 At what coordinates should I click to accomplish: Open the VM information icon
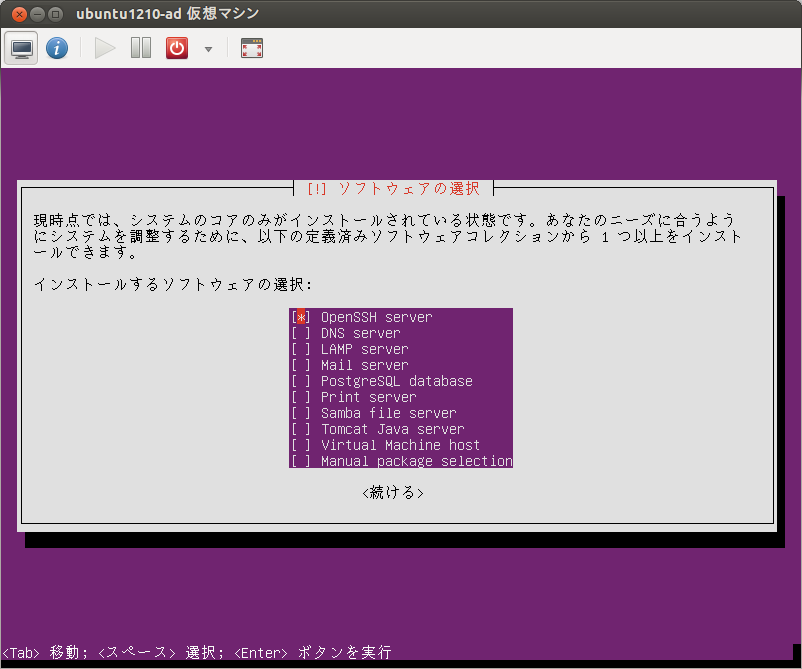tap(57, 47)
